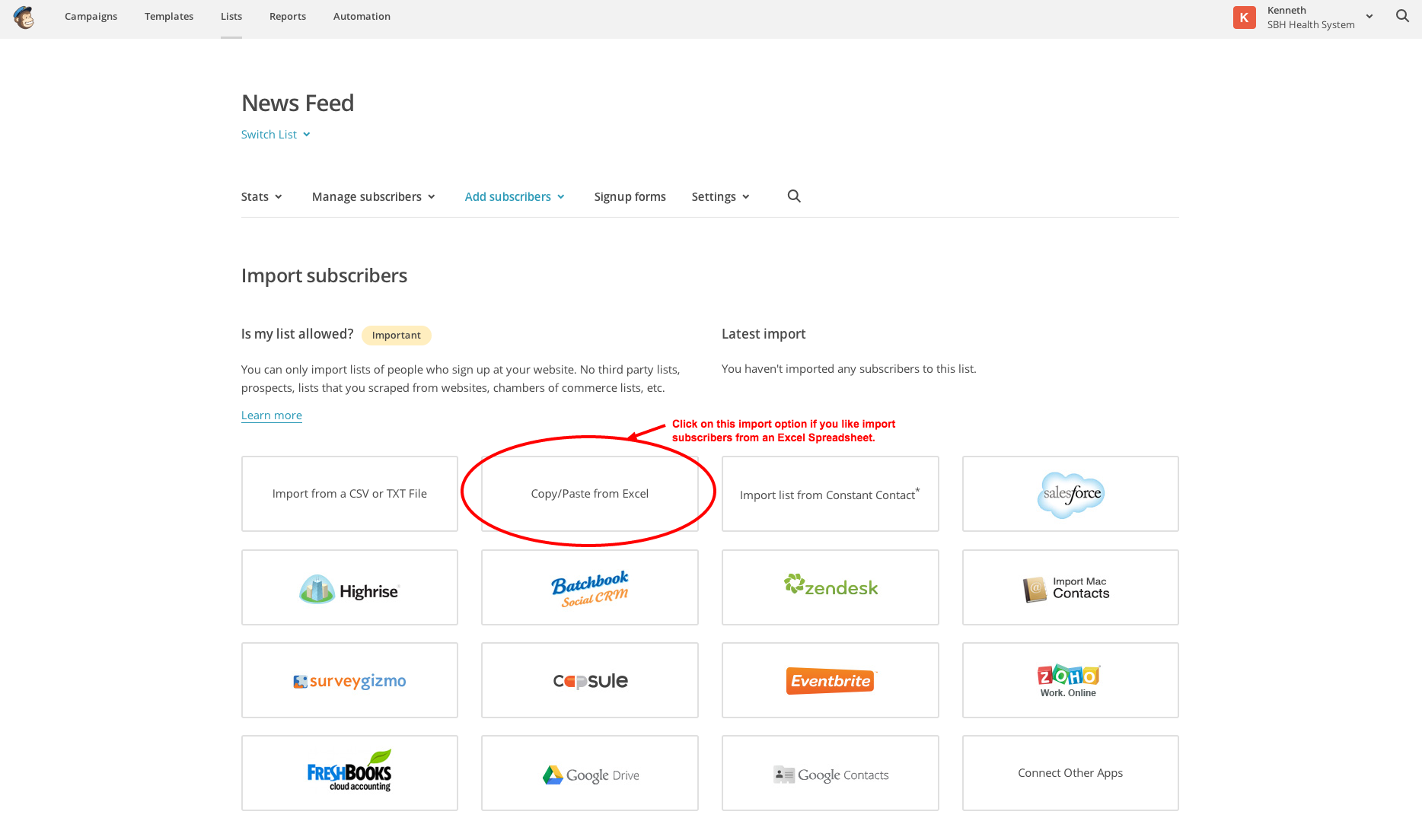
Task: Open the Manage subscribers dropdown
Action: 373,197
